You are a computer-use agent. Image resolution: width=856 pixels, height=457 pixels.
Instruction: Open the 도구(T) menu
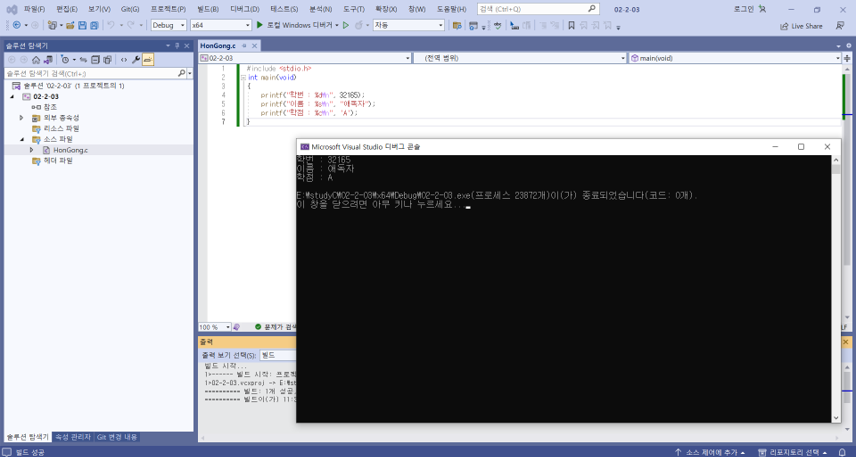(x=354, y=9)
